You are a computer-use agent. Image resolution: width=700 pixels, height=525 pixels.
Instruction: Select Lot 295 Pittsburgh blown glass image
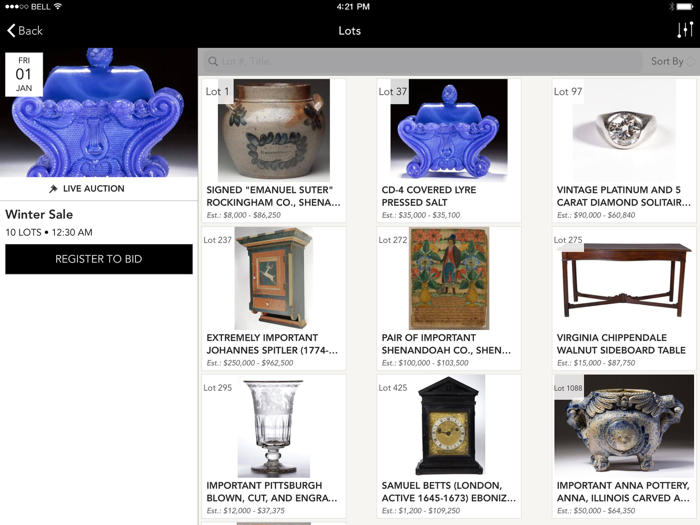click(x=274, y=426)
